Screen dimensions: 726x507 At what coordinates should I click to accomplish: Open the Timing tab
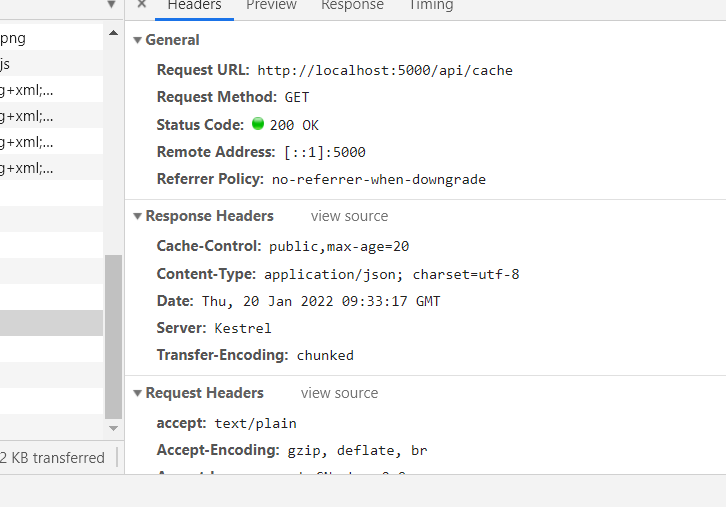431,5
